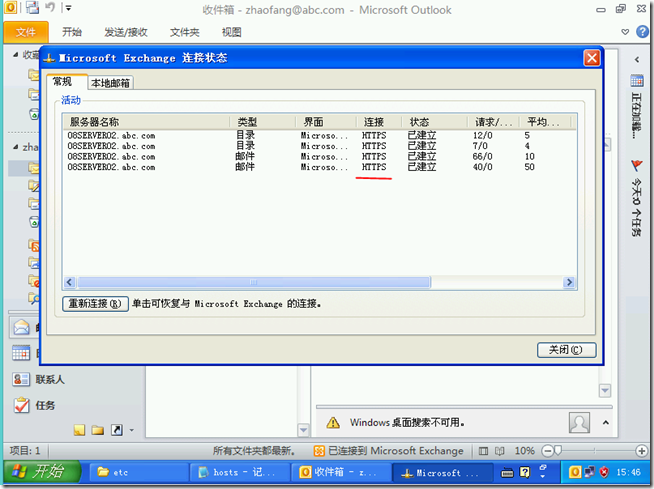
Task: Open the 文件 ribbon tab
Action: tap(26, 32)
